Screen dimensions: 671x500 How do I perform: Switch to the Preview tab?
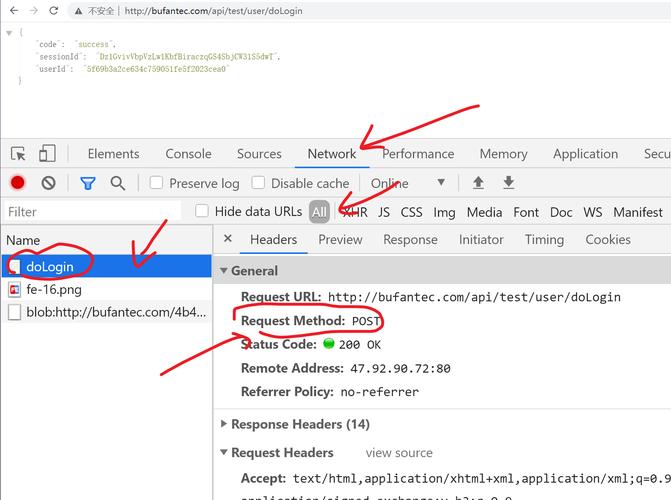[x=340, y=239]
